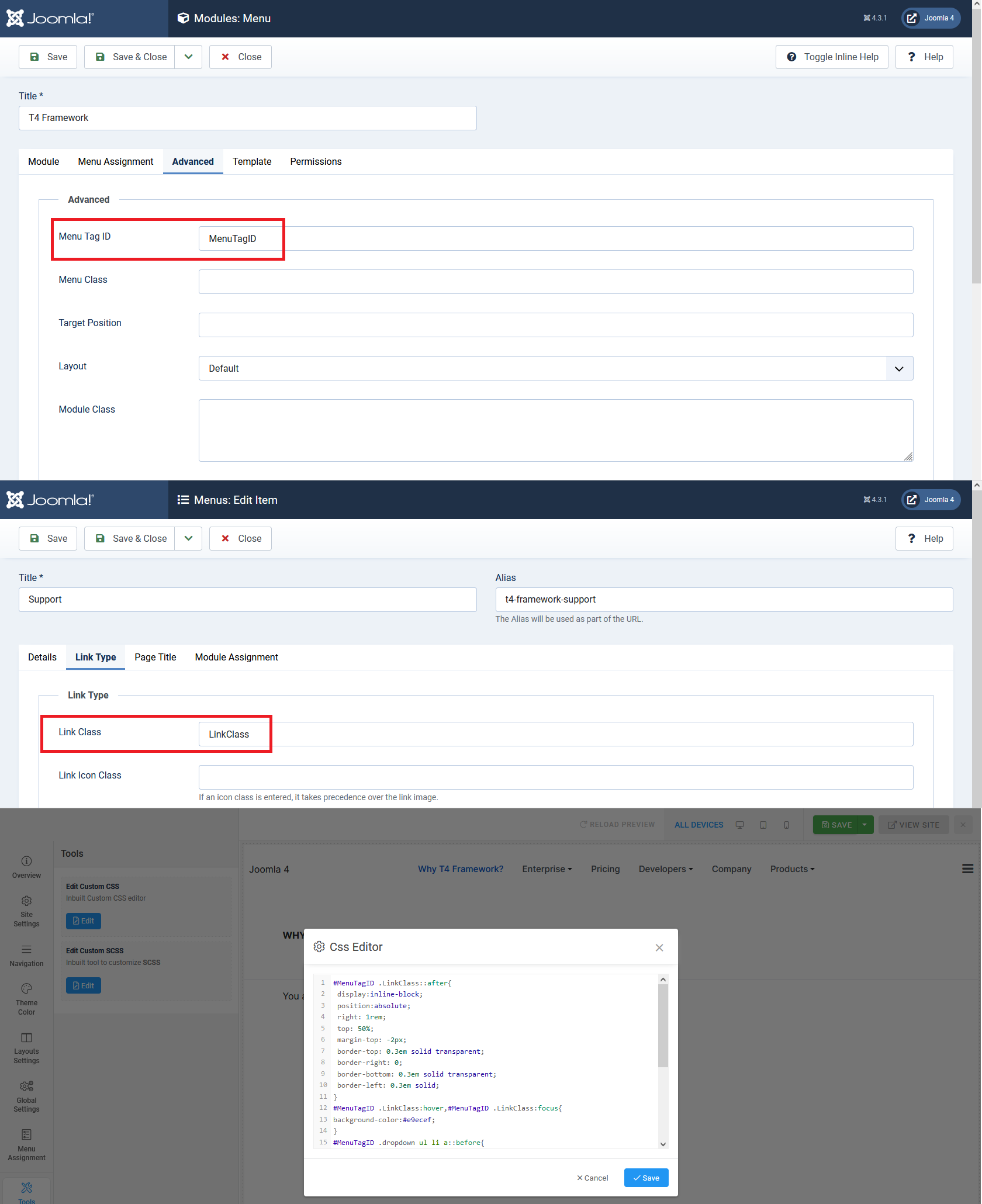Focus the Menu Tag ID input

click(x=556, y=238)
